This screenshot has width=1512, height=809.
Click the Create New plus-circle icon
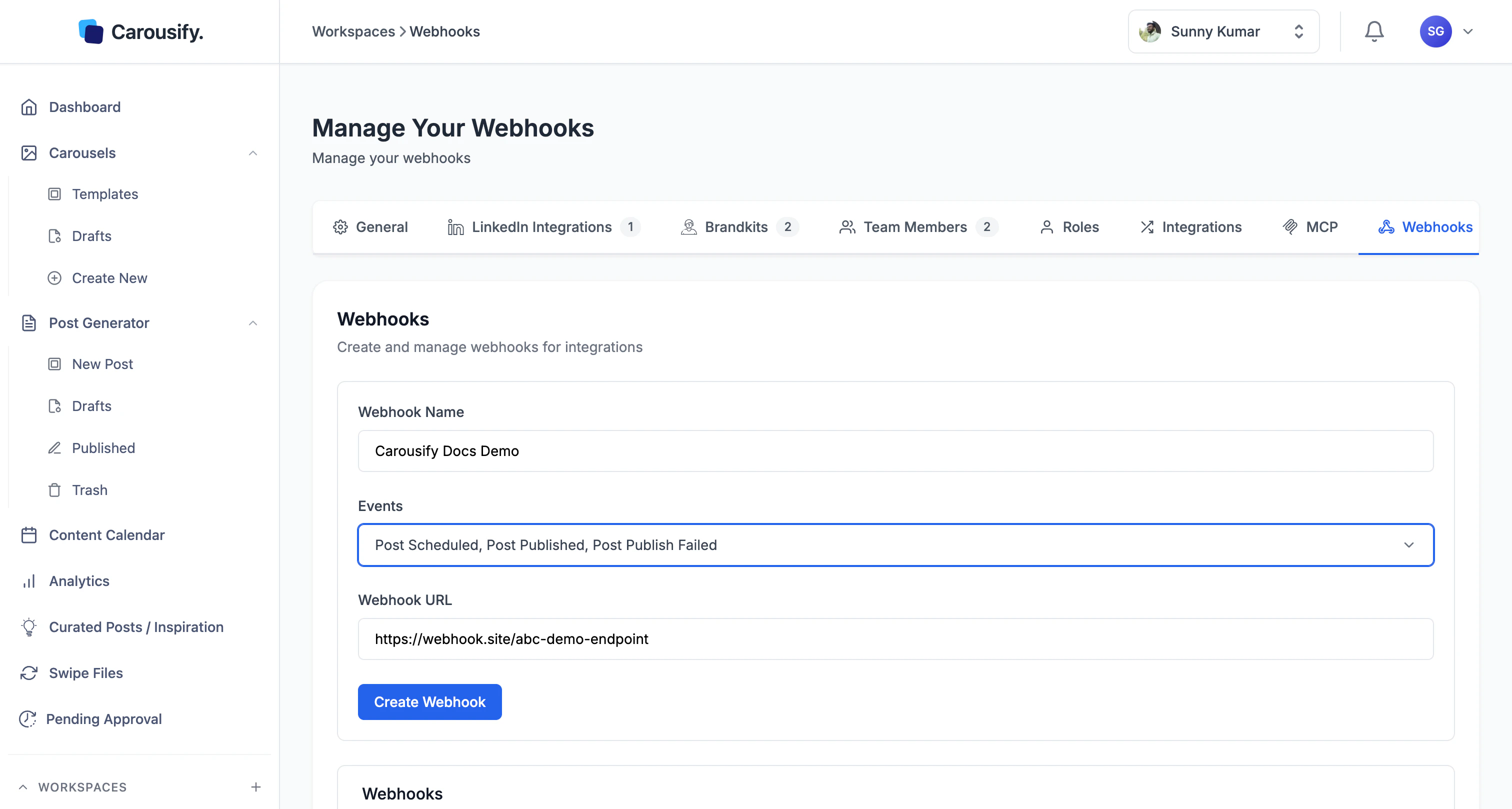pos(54,278)
